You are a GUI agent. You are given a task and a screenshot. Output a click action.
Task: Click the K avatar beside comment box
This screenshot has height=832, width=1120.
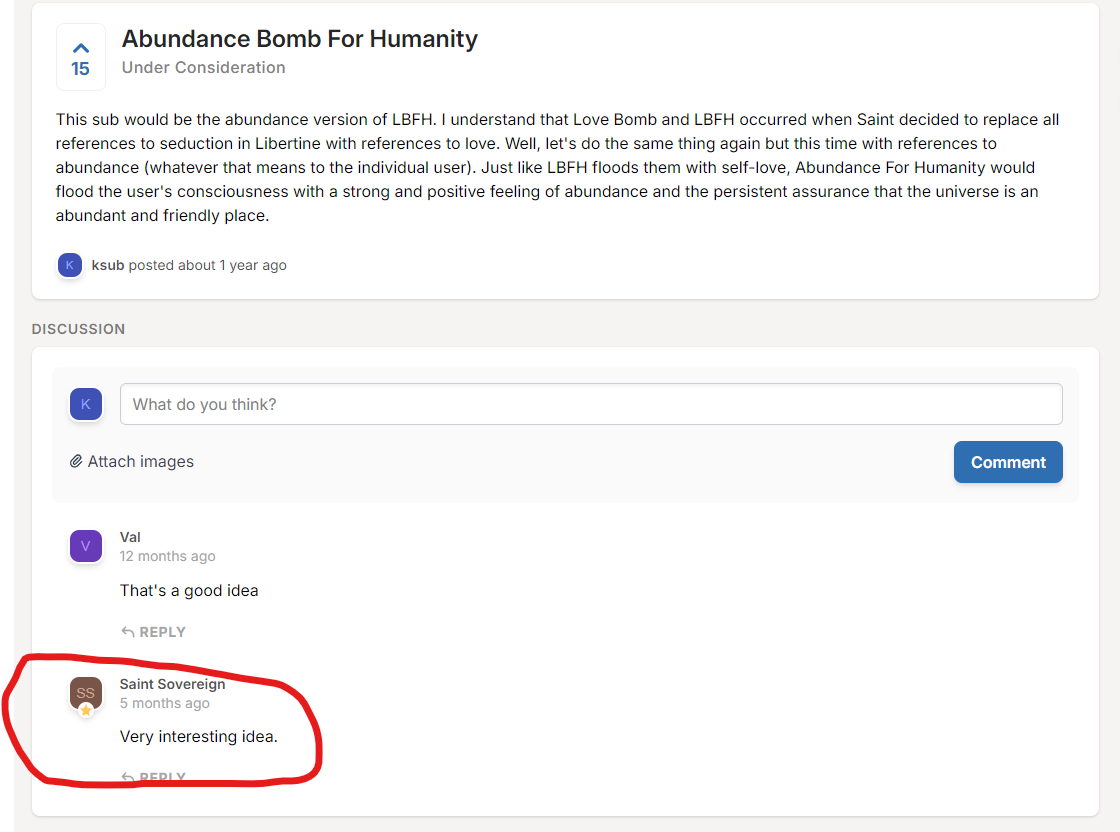tap(86, 404)
